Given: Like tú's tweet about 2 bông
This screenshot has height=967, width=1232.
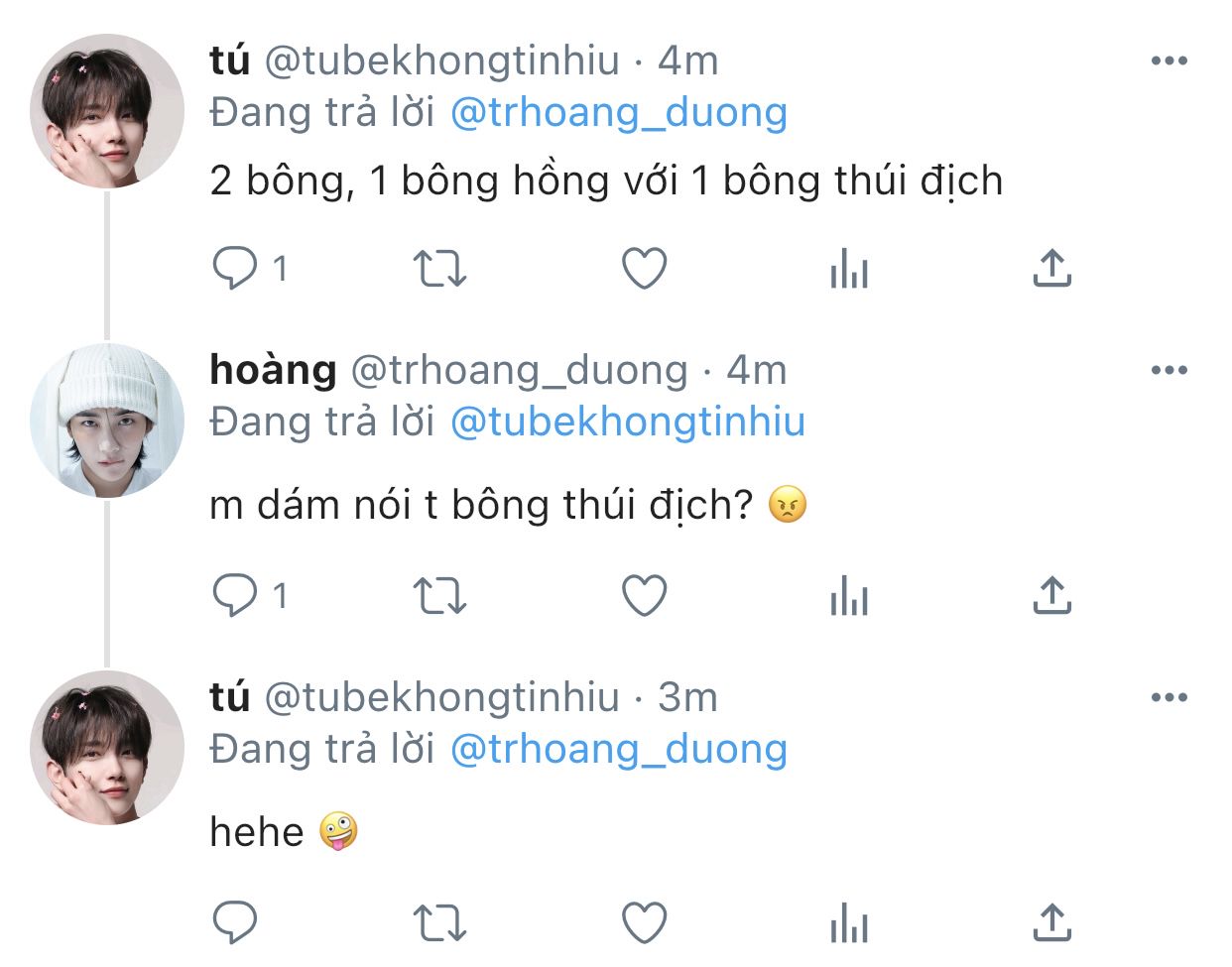Looking at the screenshot, I should tap(644, 268).
